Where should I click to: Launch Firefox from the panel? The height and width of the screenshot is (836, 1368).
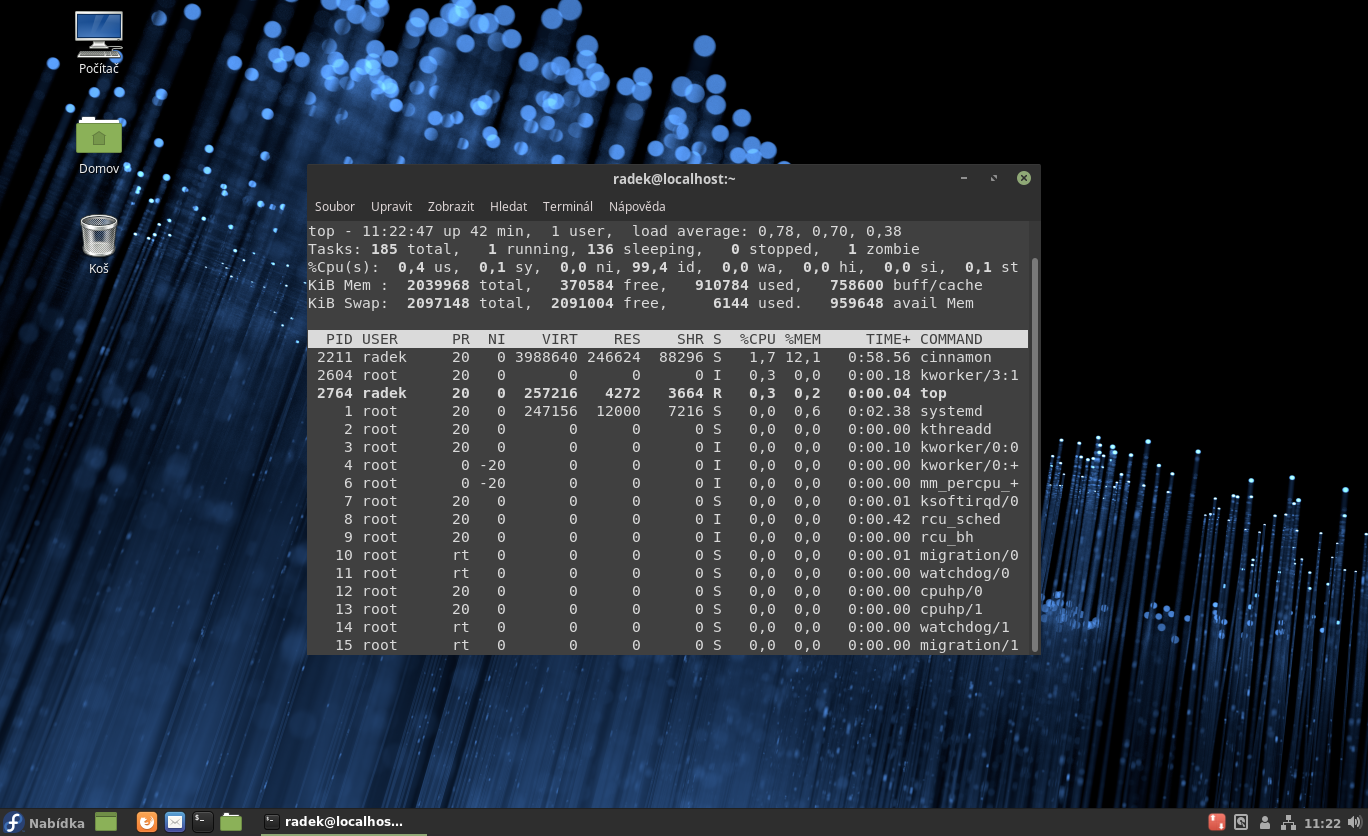pos(147,822)
